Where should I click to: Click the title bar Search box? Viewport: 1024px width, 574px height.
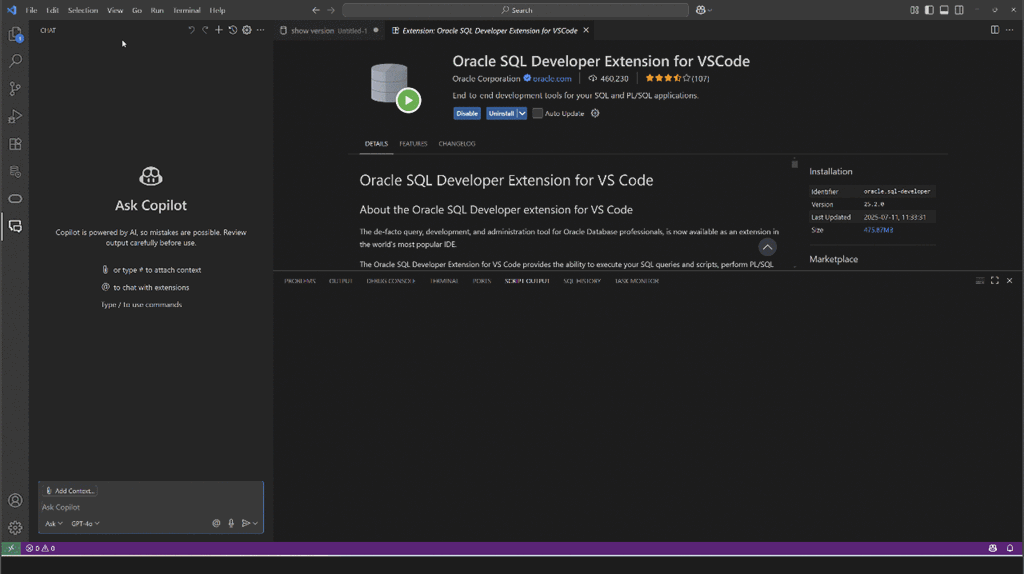515,10
